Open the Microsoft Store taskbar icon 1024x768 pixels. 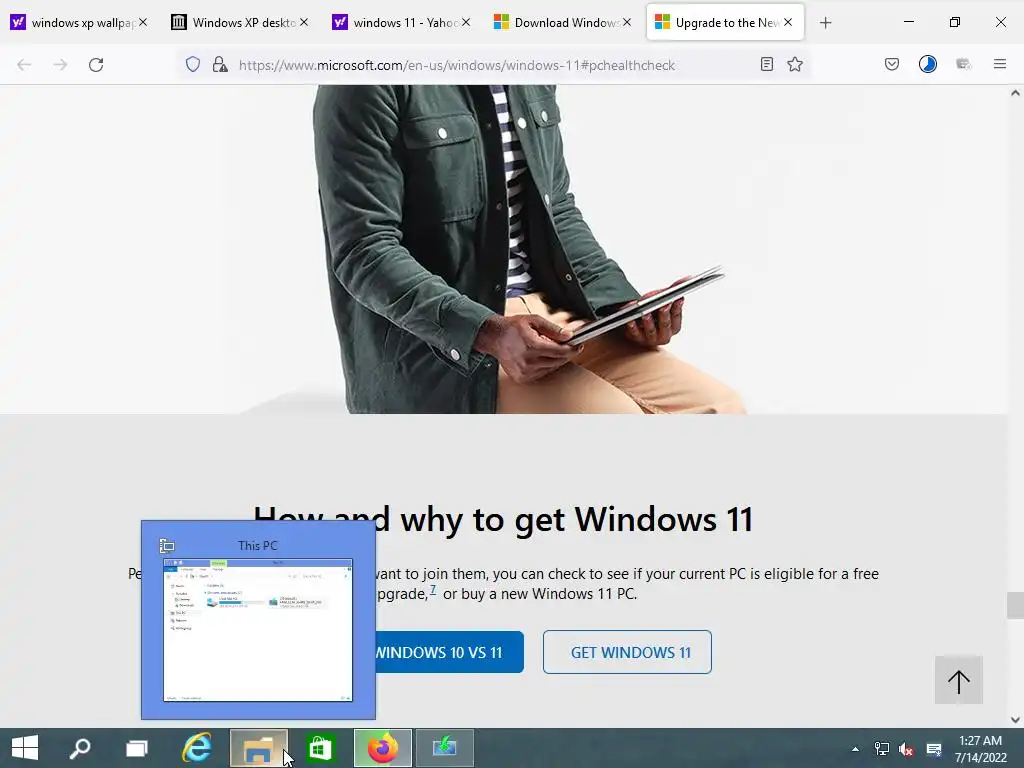[x=320, y=748]
